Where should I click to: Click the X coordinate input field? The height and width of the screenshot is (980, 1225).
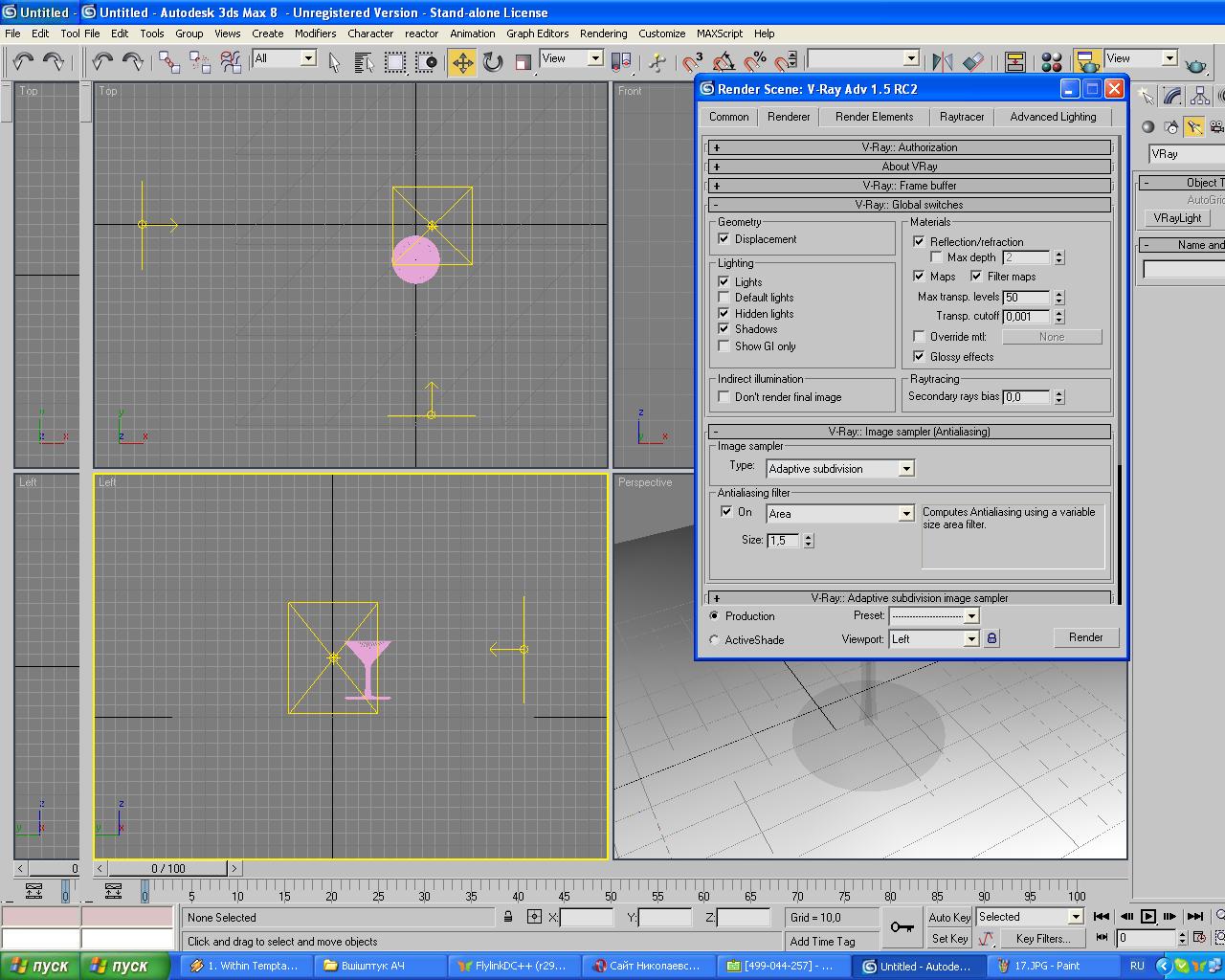pos(587,918)
